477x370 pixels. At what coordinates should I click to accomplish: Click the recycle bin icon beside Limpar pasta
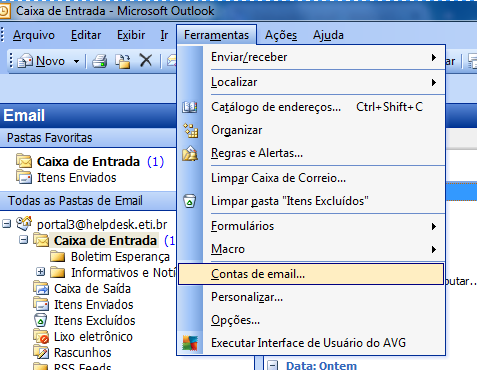pos(189,201)
